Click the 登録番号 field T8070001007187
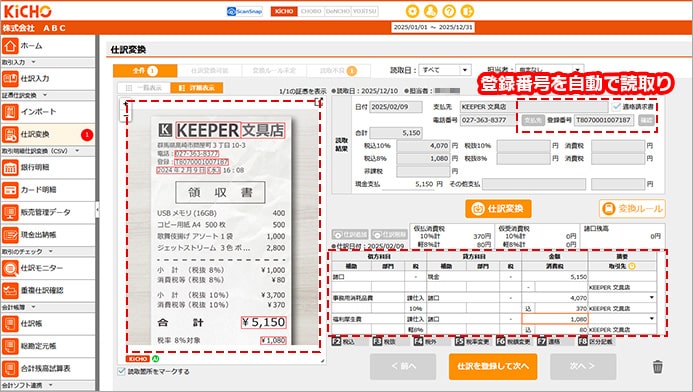The height and width of the screenshot is (392, 693). coord(604,120)
